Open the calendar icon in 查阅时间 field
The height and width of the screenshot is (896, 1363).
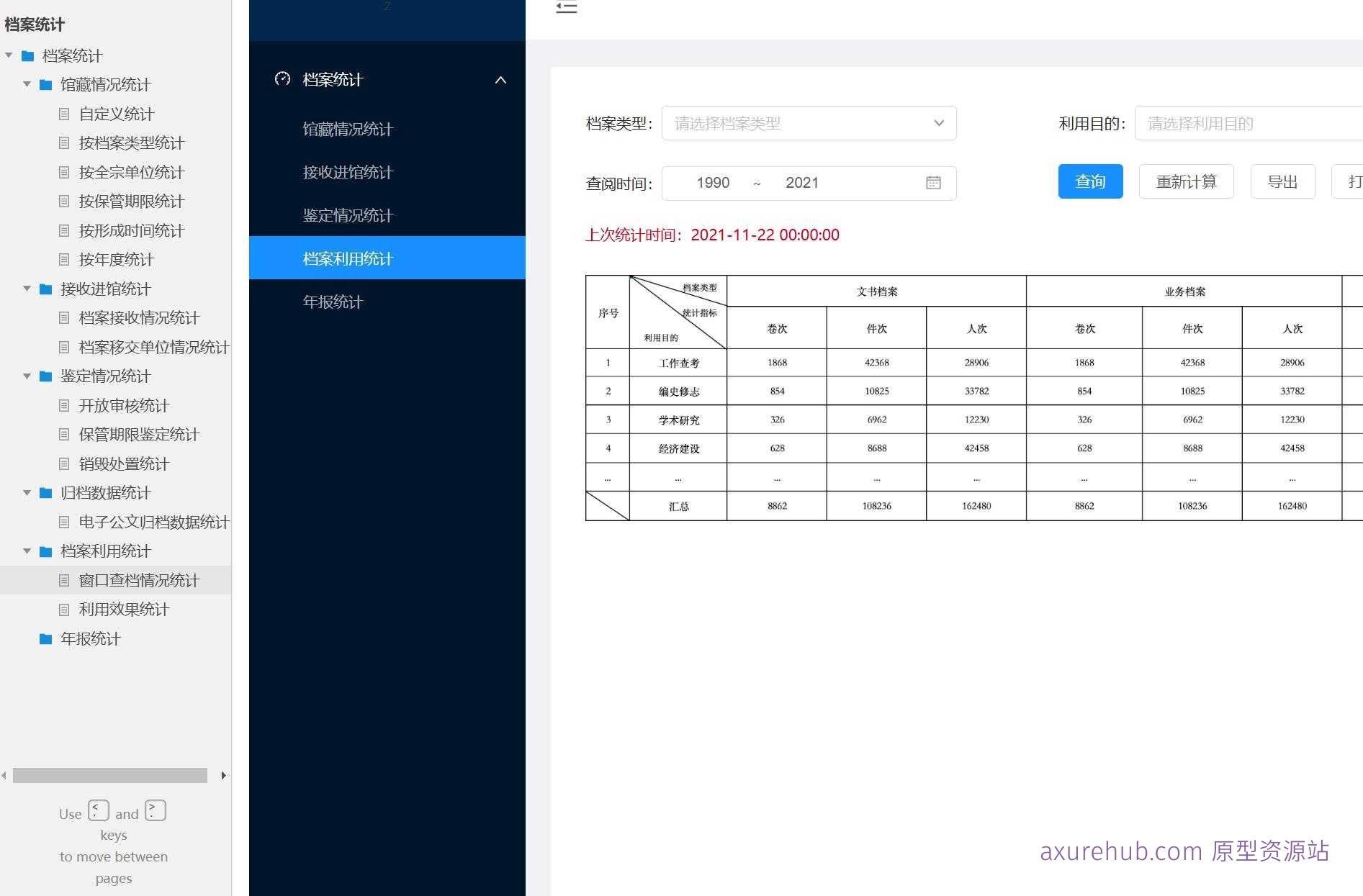pyautogui.click(x=932, y=183)
